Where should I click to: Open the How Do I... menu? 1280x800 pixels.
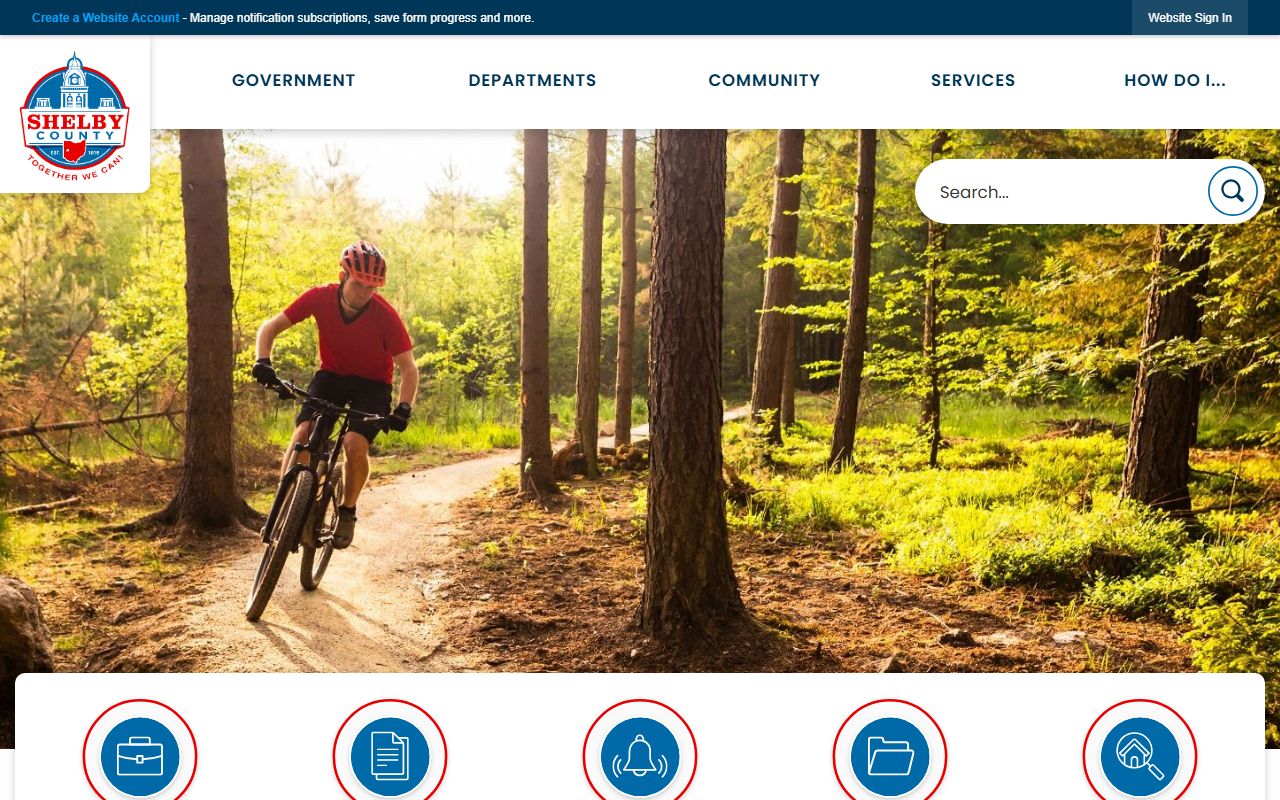1175,80
